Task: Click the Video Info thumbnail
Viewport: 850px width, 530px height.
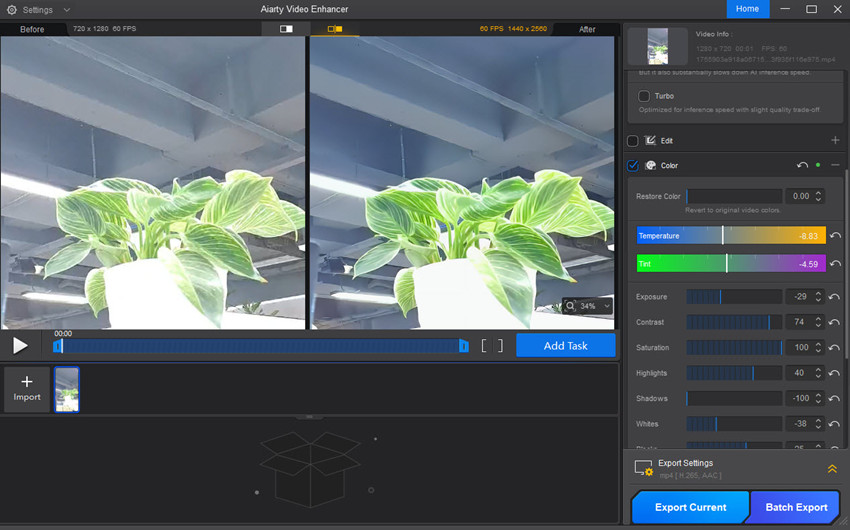Action: [658, 46]
